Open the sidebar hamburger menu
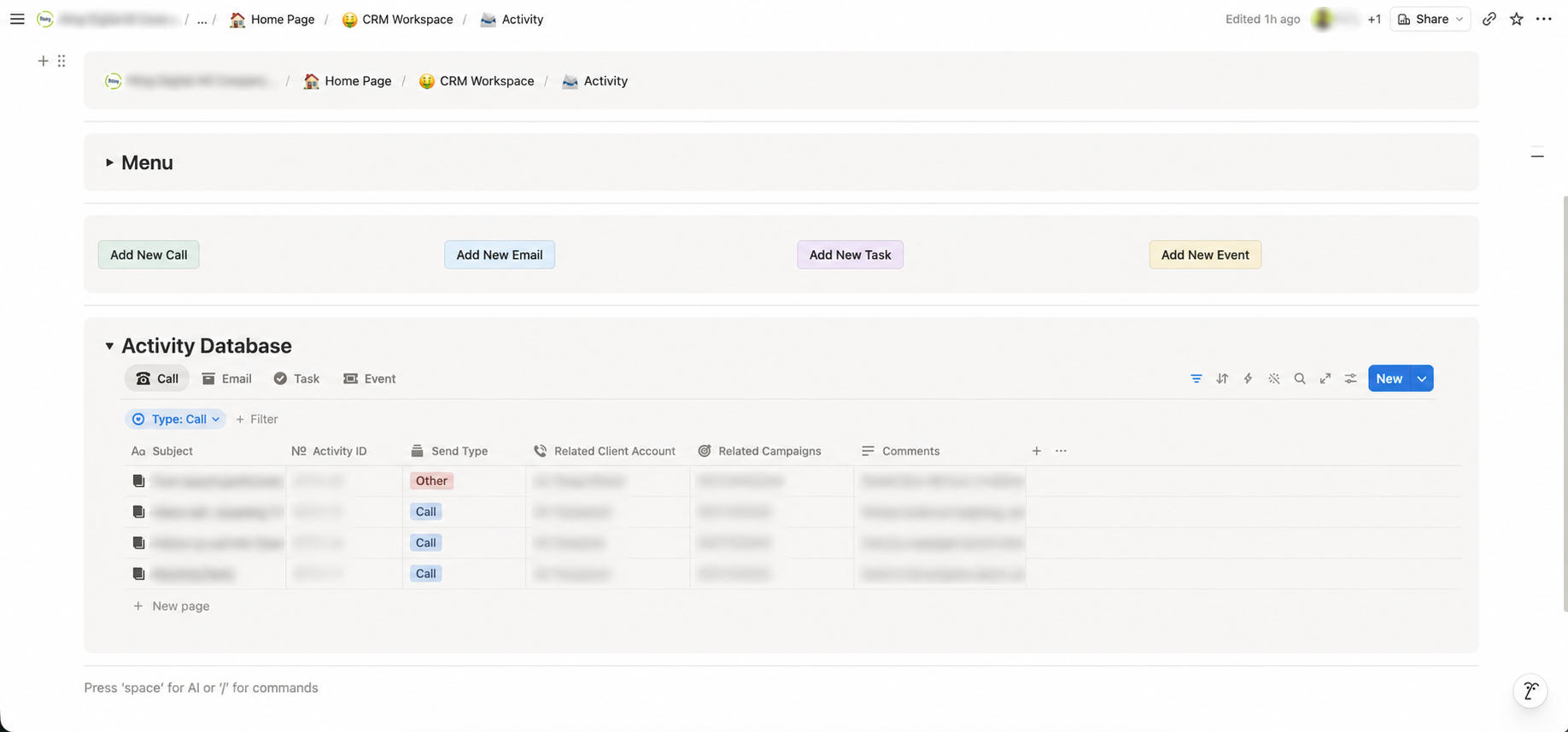 pos(17,19)
